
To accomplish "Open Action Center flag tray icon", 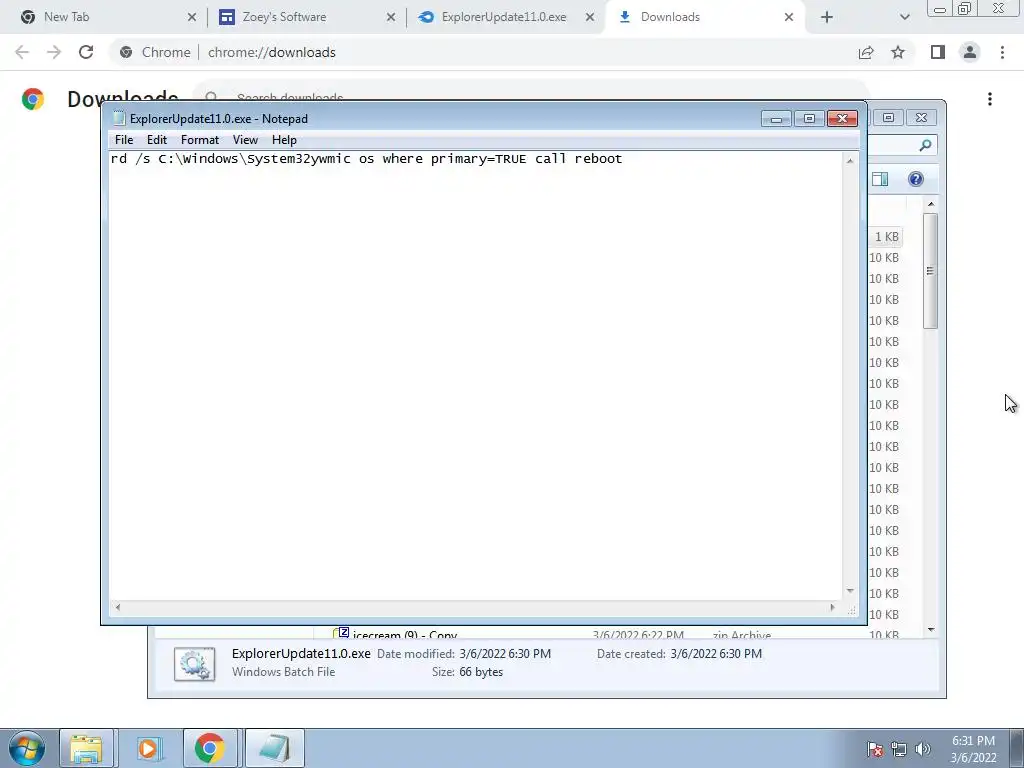I will coord(875,749).
